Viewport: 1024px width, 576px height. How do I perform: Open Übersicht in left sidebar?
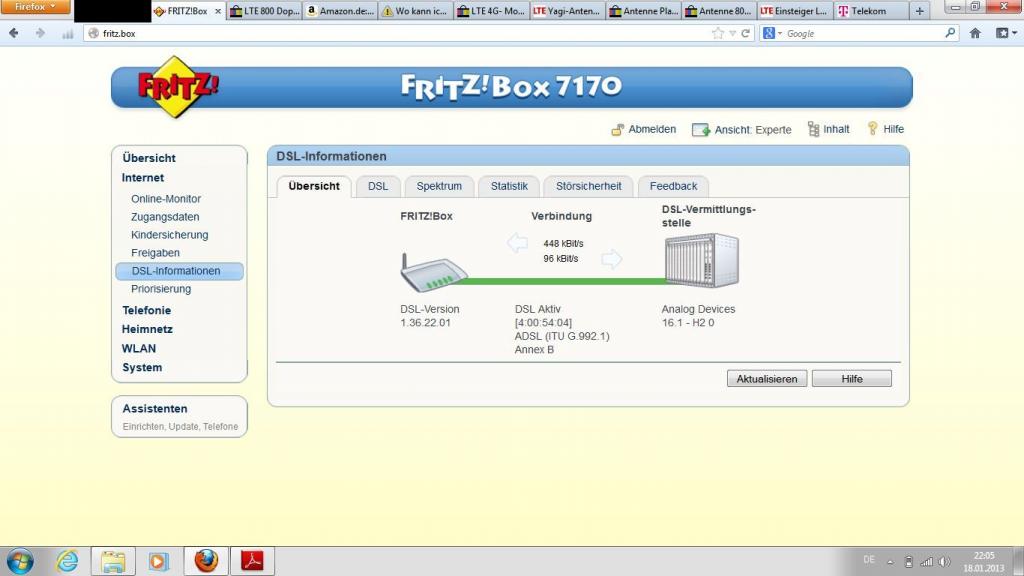pyautogui.click(x=149, y=158)
